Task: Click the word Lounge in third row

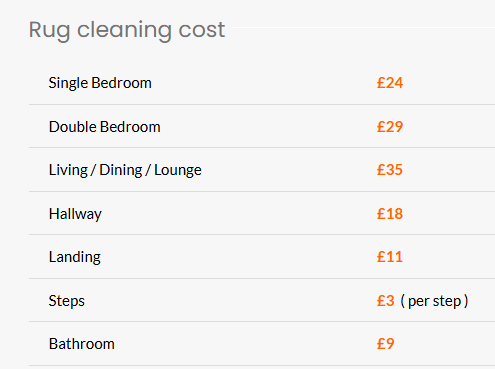Action: (178, 170)
